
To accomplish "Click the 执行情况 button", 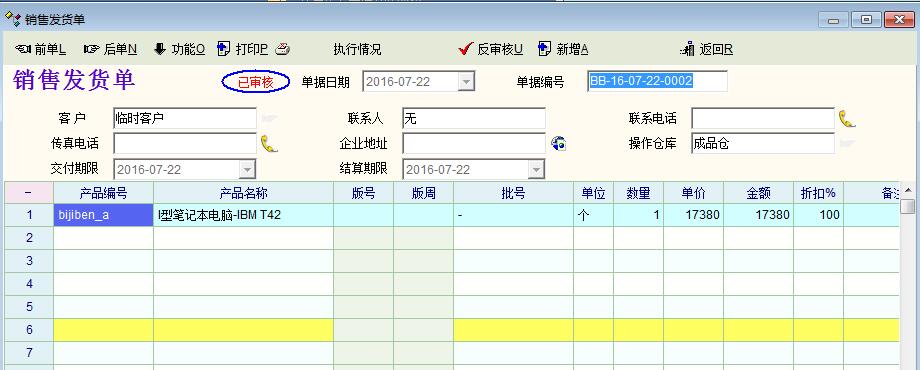I will 357,49.
